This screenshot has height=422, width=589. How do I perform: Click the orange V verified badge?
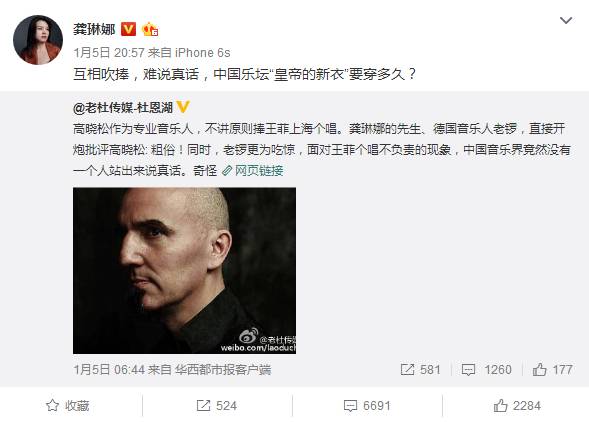pyautogui.click(x=128, y=29)
